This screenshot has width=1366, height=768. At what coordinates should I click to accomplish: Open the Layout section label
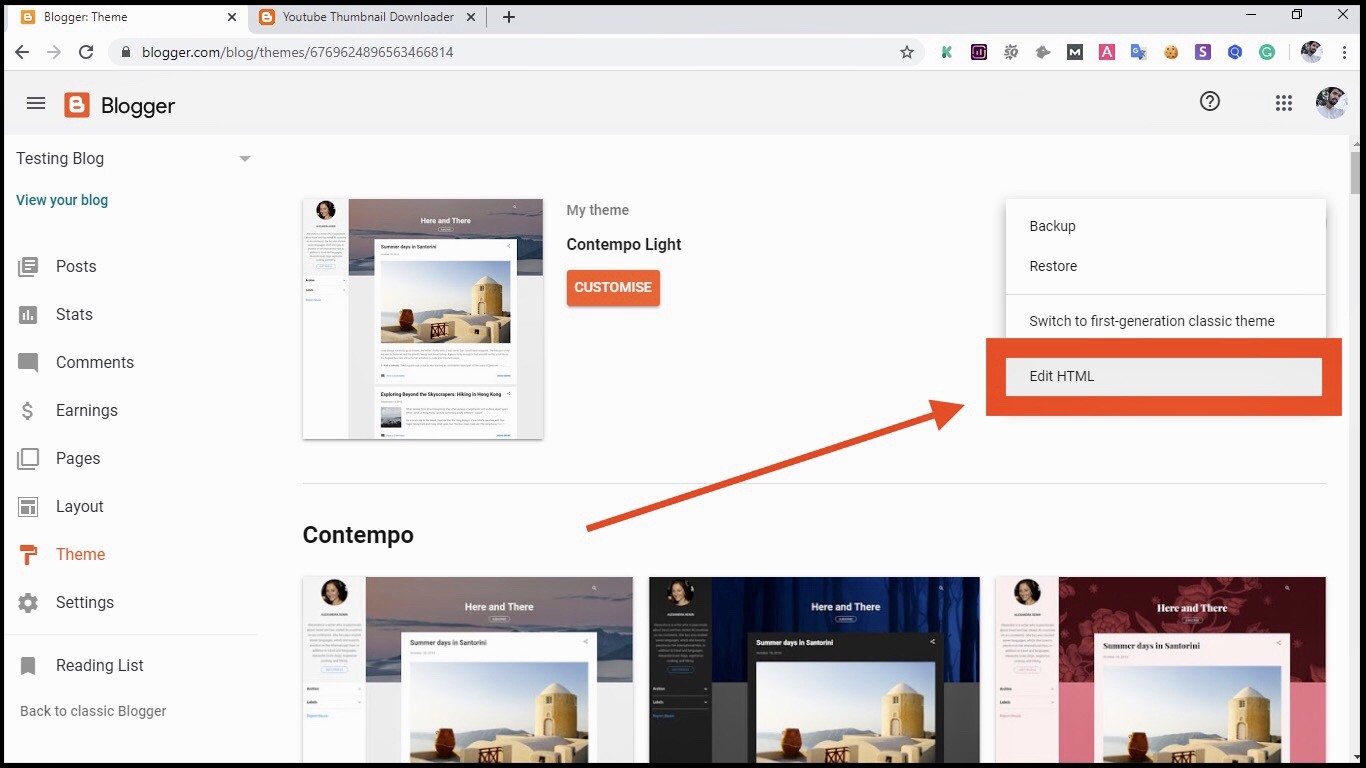[x=80, y=506]
